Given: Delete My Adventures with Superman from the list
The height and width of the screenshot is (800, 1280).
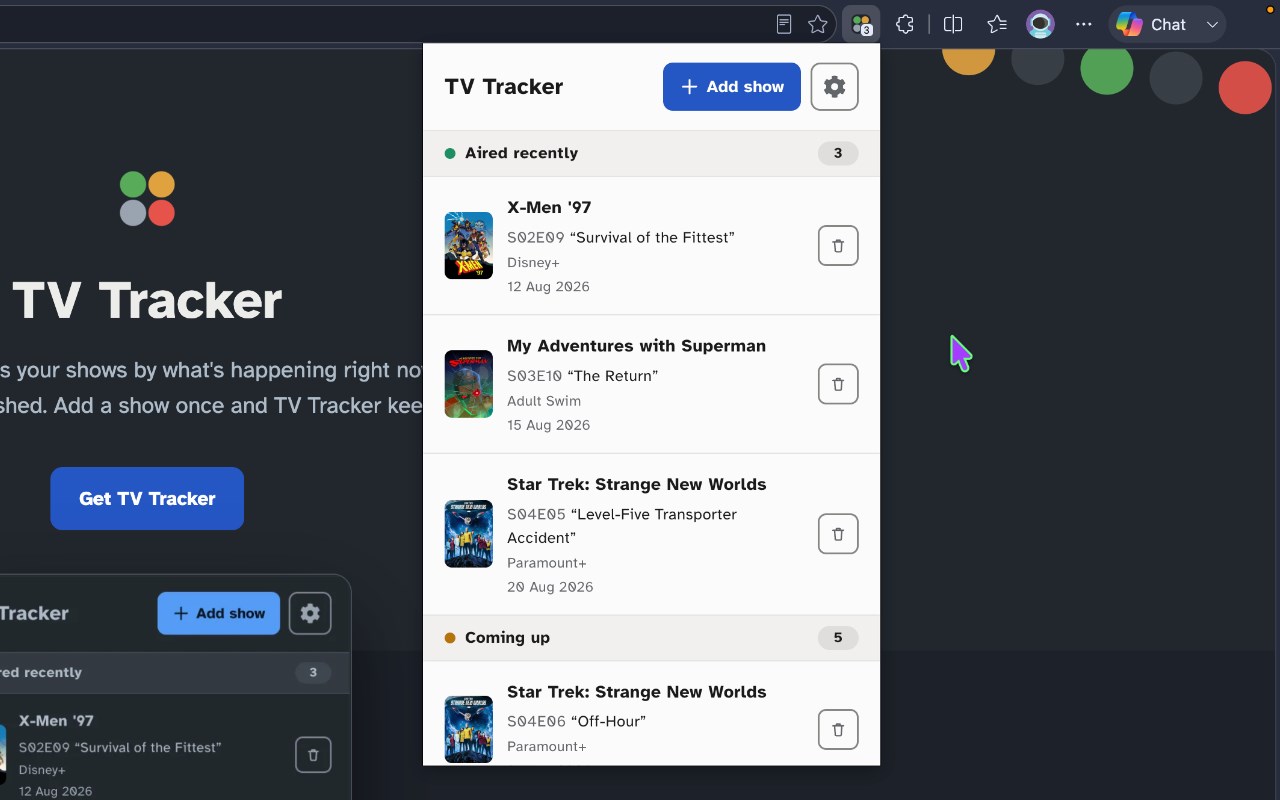Looking at the screenshot, I should point(838,384).
